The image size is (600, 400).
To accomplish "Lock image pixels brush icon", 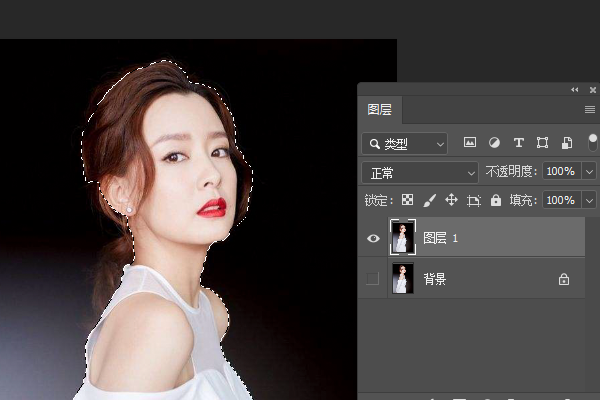I will (x=429, y=200).
